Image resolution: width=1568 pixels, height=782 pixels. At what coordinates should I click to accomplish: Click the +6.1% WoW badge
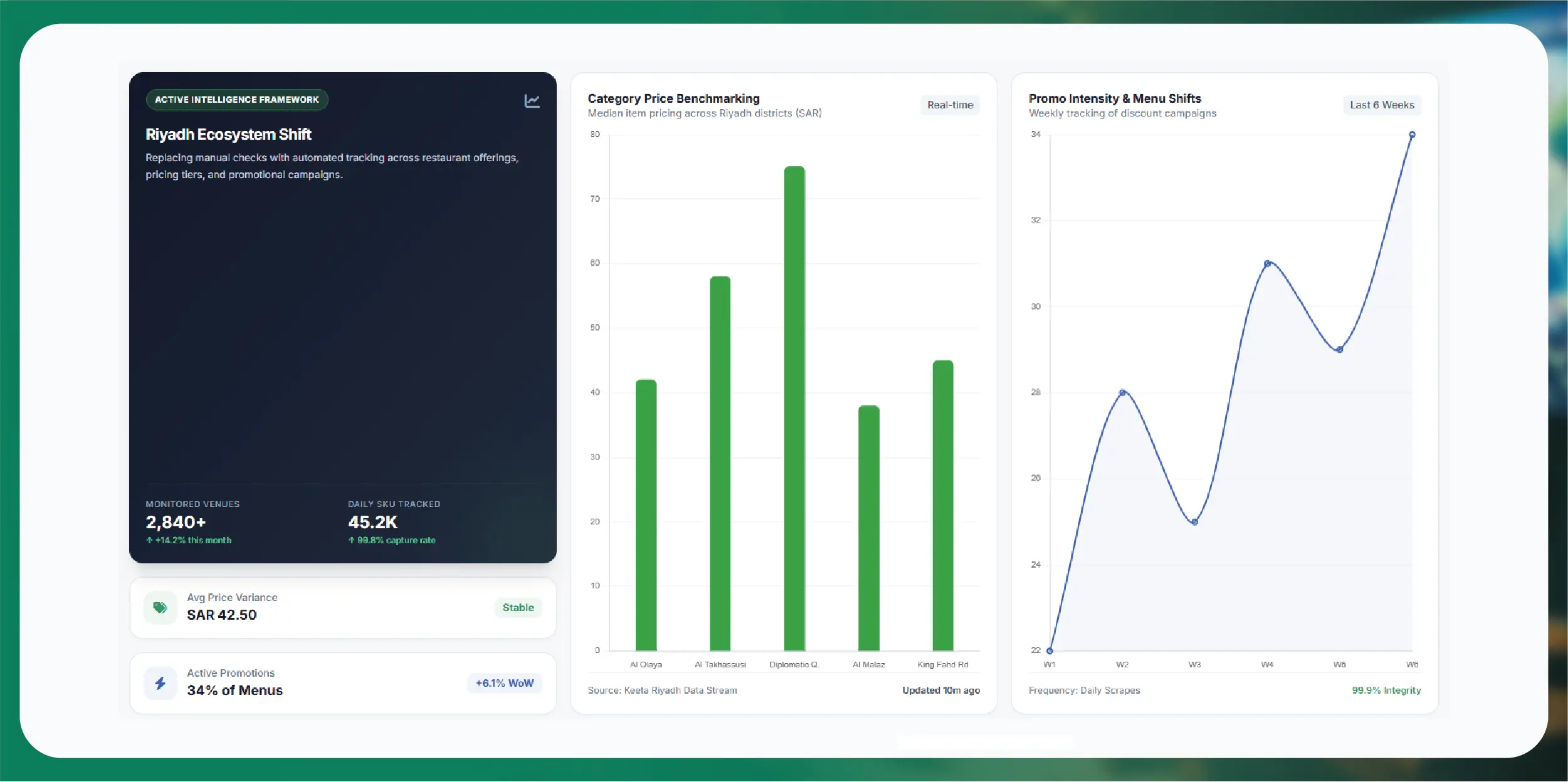tap(505, 683)
